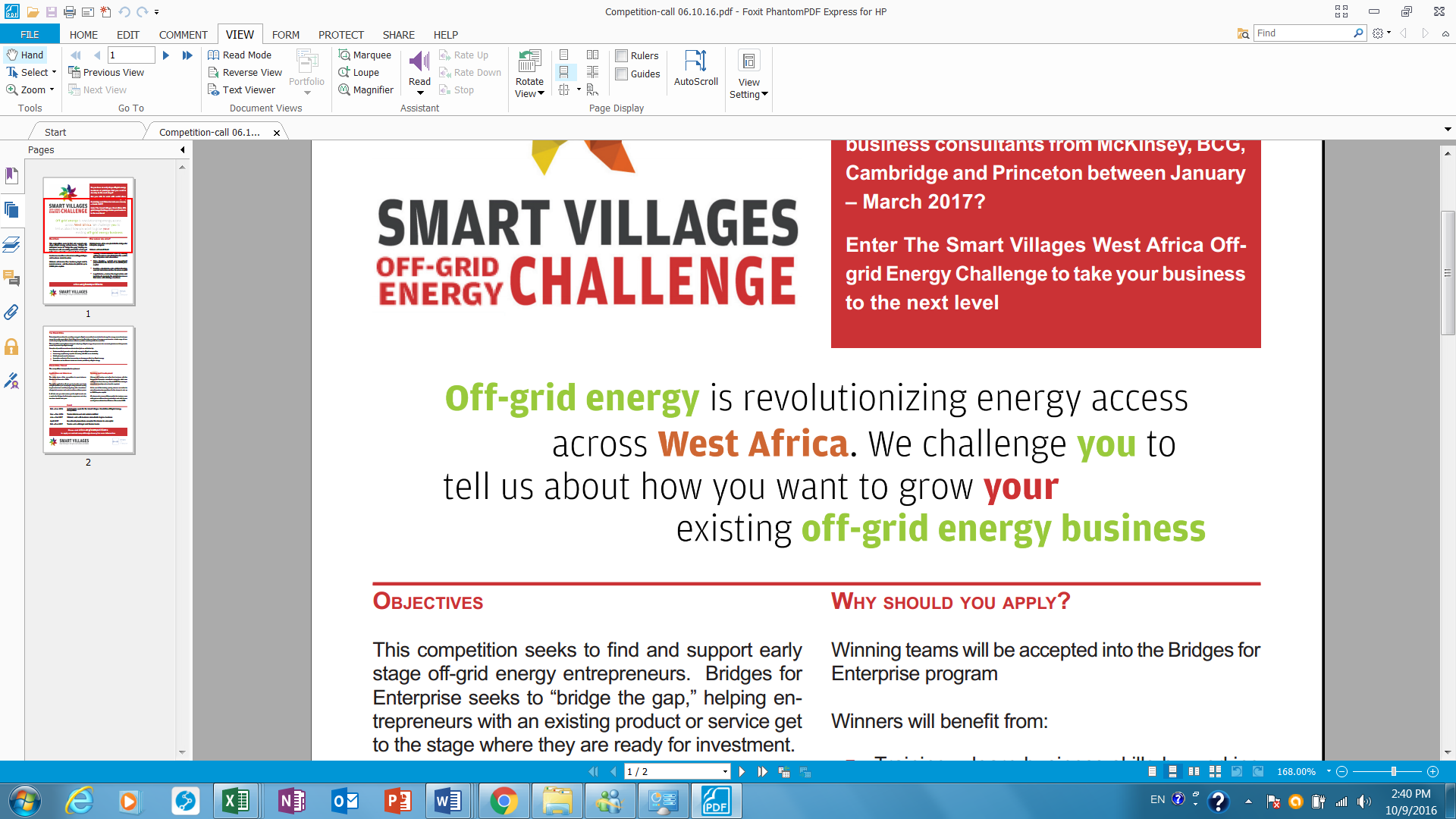Screen dimensions: 1456x819
Task: Select single page display mode
Action: (x=563, y=55)
